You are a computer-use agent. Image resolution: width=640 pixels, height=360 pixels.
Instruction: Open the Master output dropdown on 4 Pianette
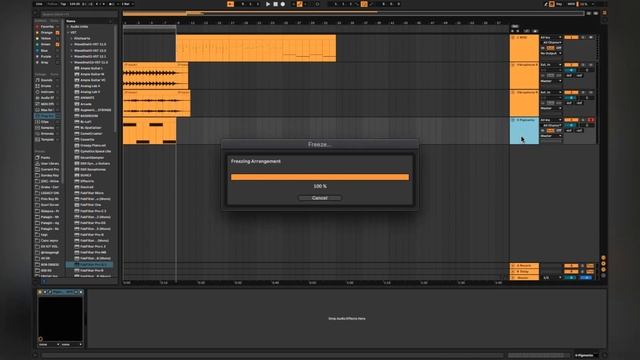(x=551, y=136)
